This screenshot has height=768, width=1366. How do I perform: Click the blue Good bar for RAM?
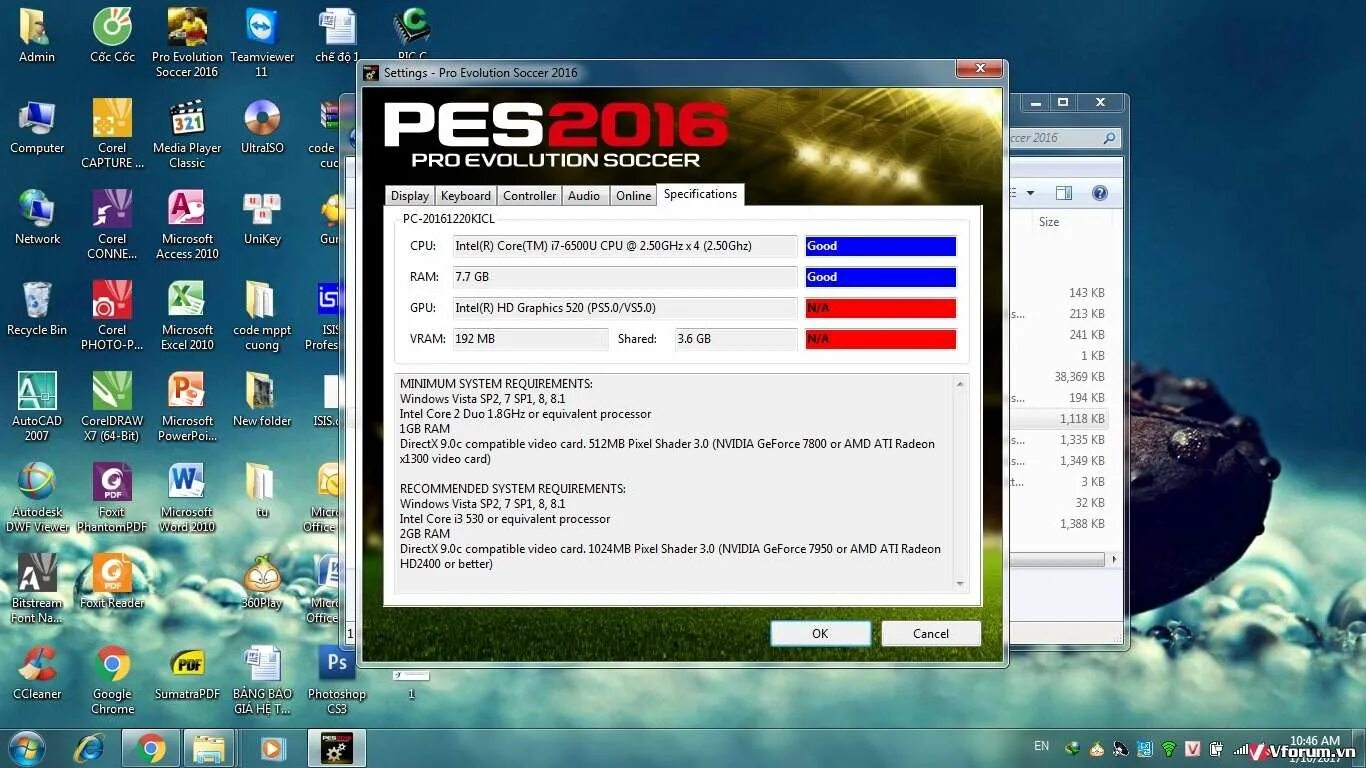pos(881,277)
